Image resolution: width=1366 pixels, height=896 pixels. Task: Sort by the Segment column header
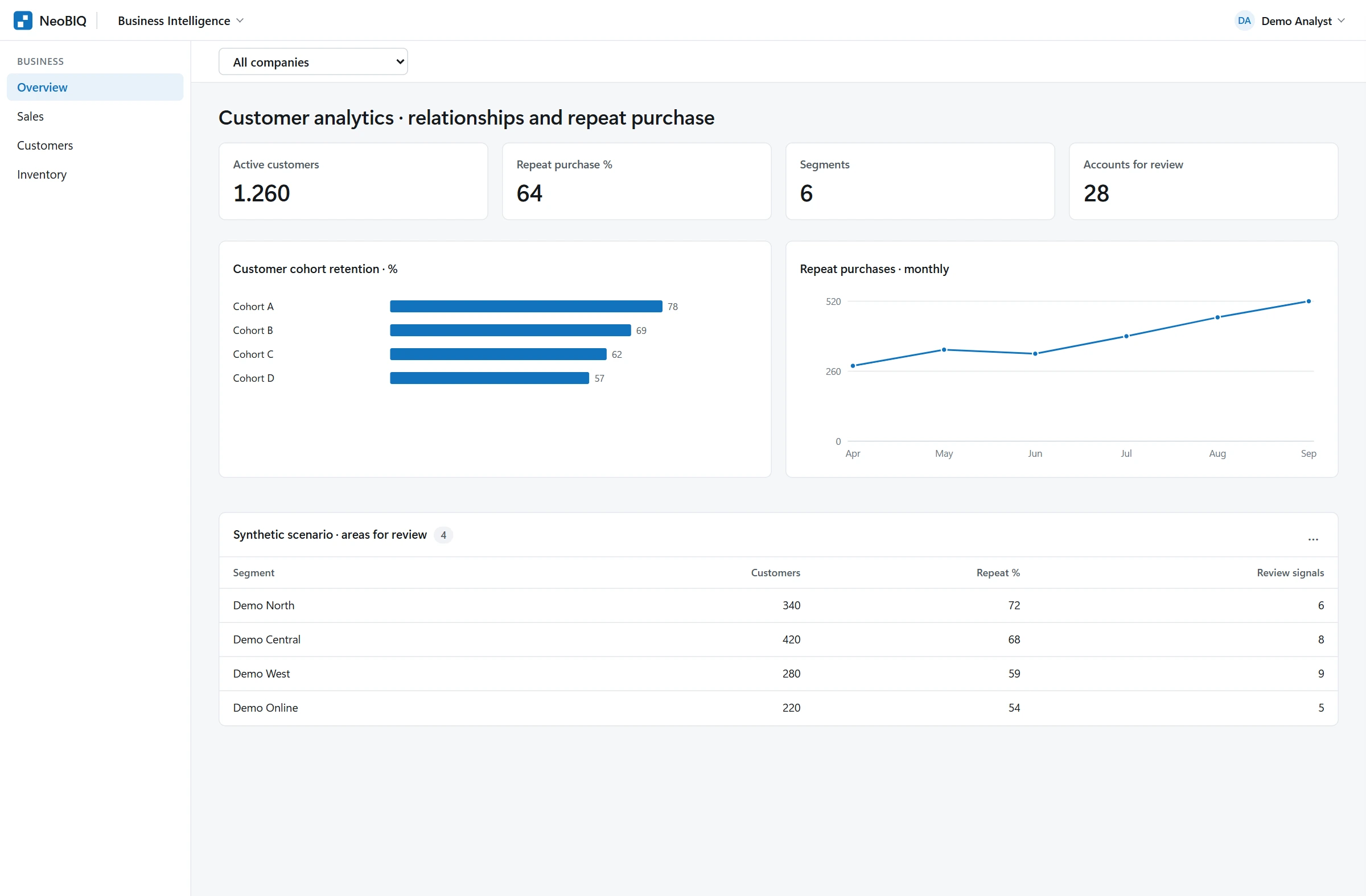point(254,572)
